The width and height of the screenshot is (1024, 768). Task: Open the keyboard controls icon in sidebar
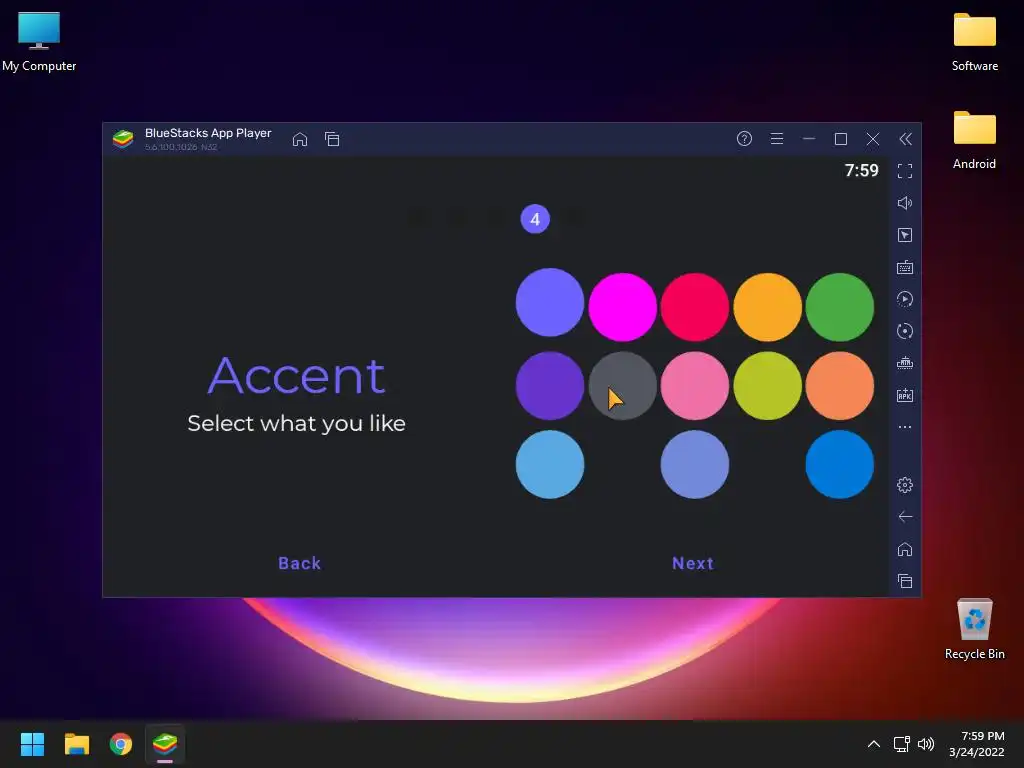pos(904,267)
